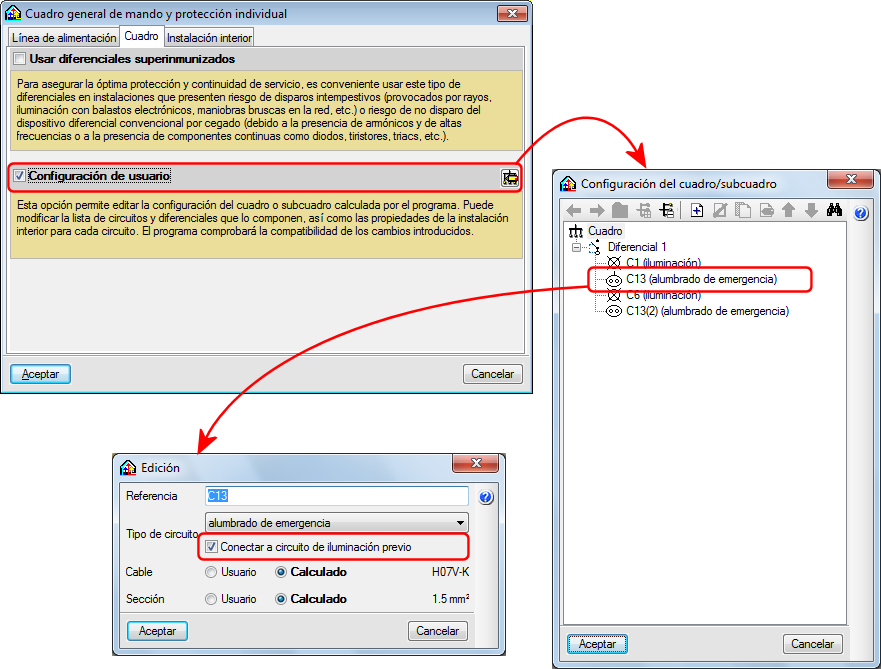This screenshot has height=669, width=881.
Task: Close the Edición dialog window
Action: pyautogui.click(x=476, y=463)
